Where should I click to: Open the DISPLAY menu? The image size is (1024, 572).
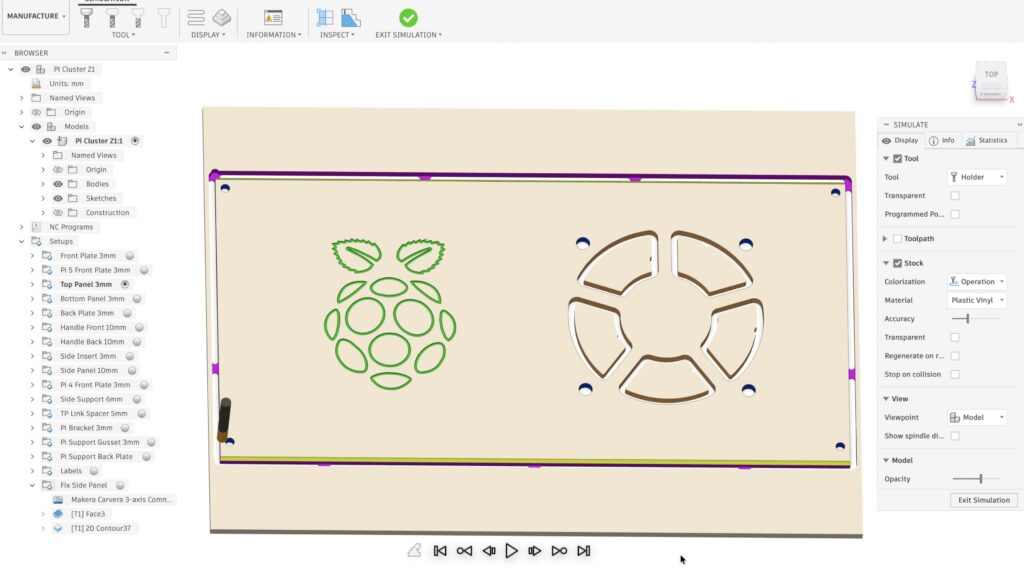pos(208,35)
